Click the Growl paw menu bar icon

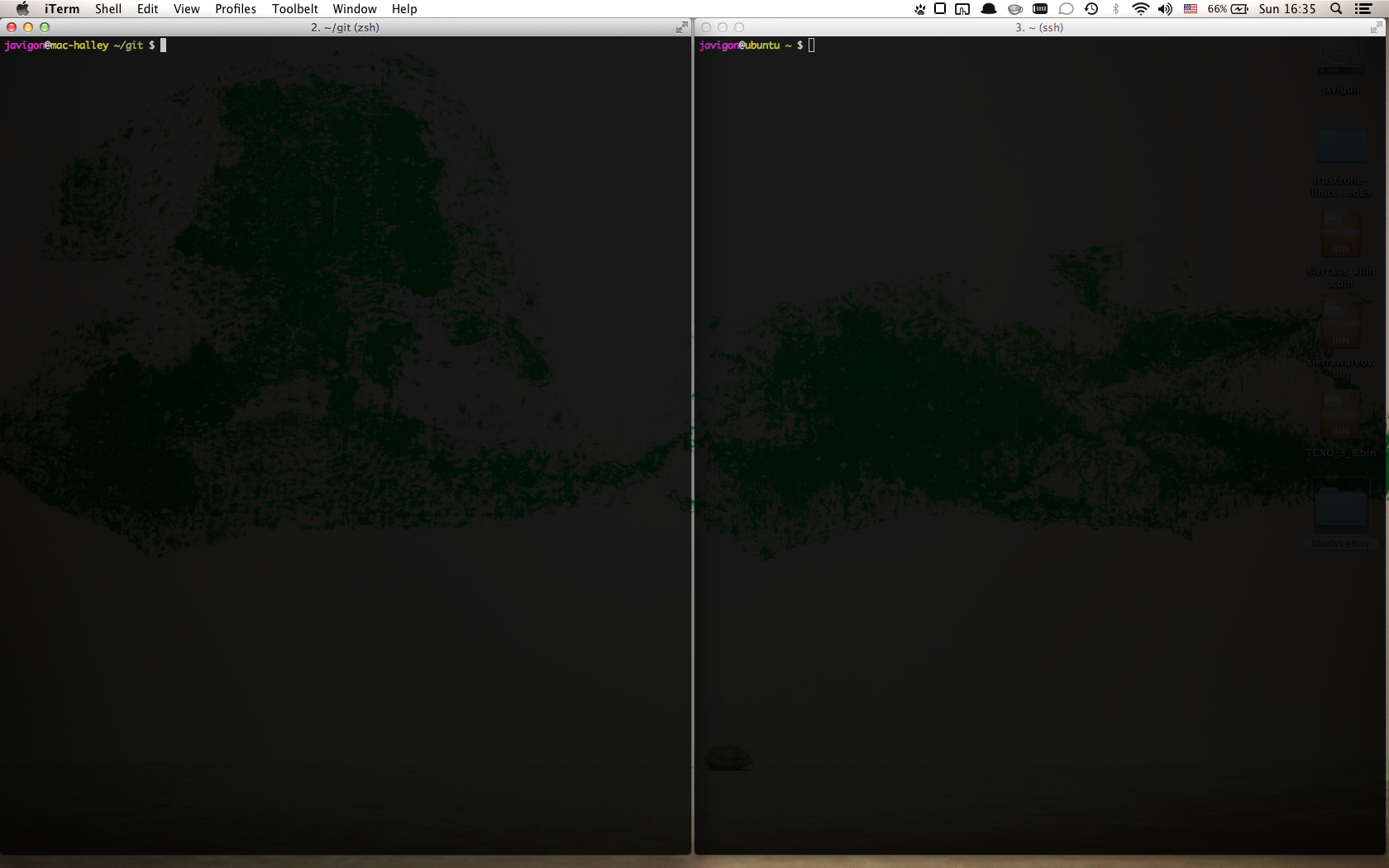tap(919, 9)
